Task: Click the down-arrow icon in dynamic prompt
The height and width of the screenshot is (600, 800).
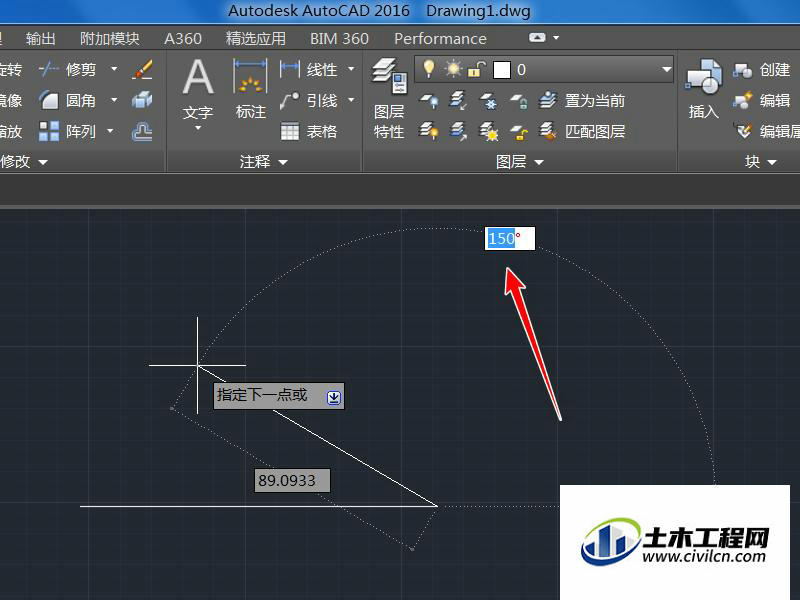Action: [334, 397]
